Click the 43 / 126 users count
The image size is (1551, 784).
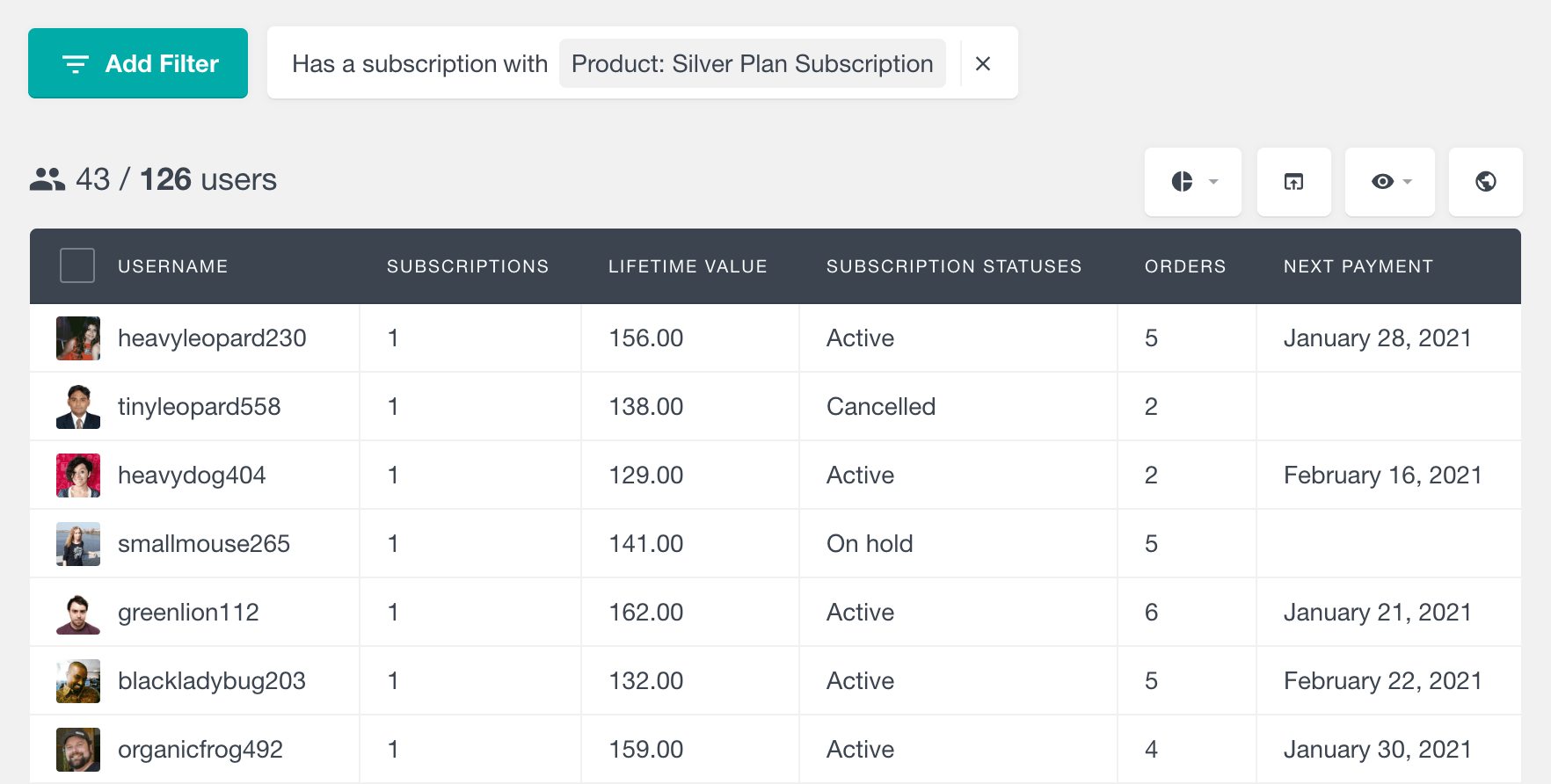click(x=176, y=179)
